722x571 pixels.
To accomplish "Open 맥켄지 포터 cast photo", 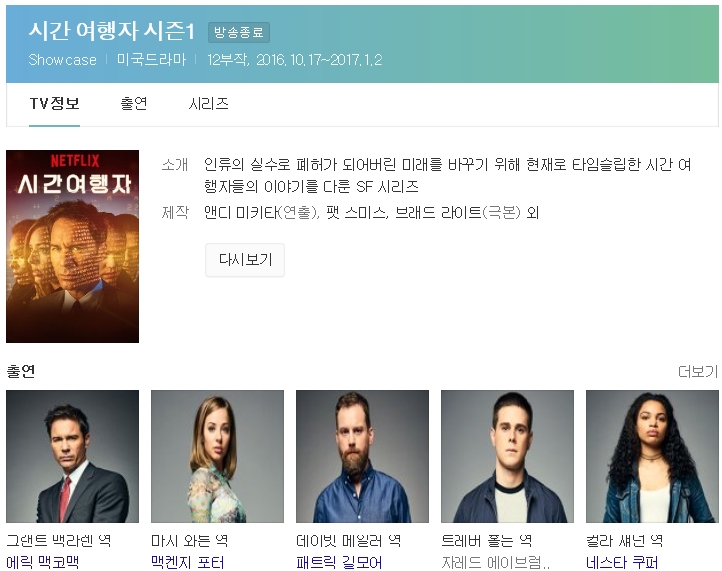I will click(x=217, y=456).
